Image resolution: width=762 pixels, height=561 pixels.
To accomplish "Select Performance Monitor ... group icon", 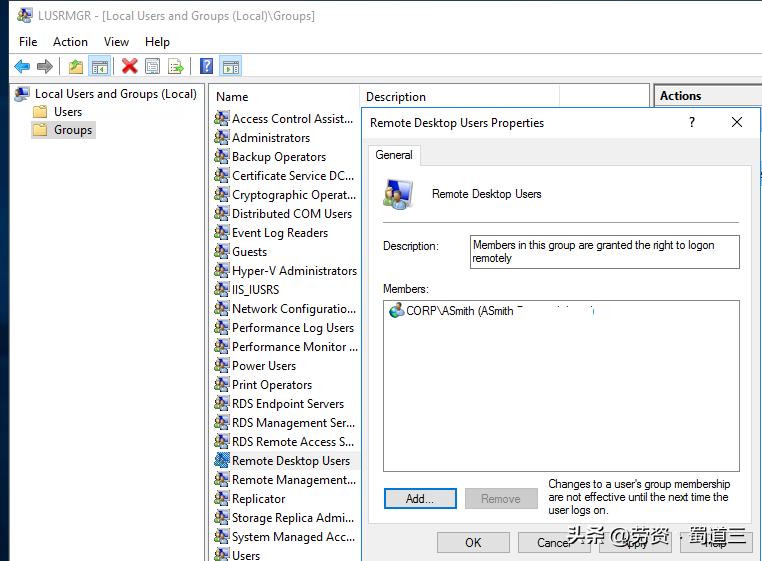I will (x=222, y=346).
